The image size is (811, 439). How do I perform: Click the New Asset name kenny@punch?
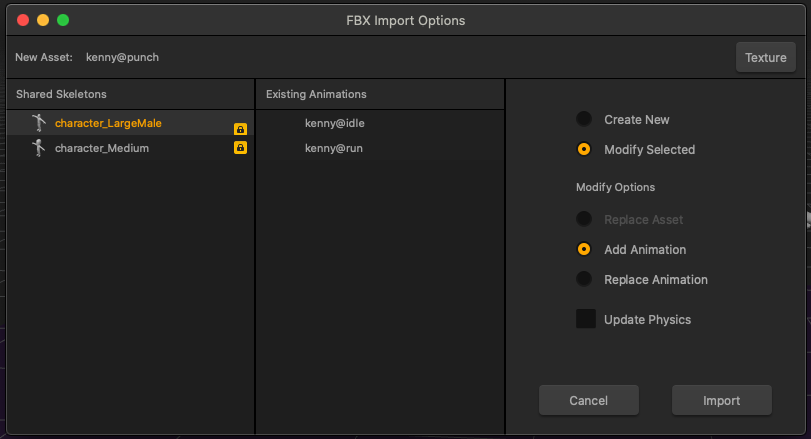(x=122, y=57)
